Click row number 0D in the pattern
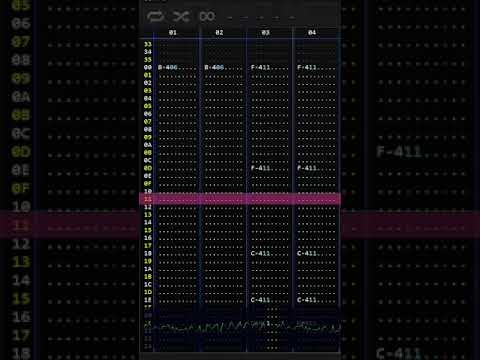The height and width of the screenshot is (360, 480). tap(148, 168)
